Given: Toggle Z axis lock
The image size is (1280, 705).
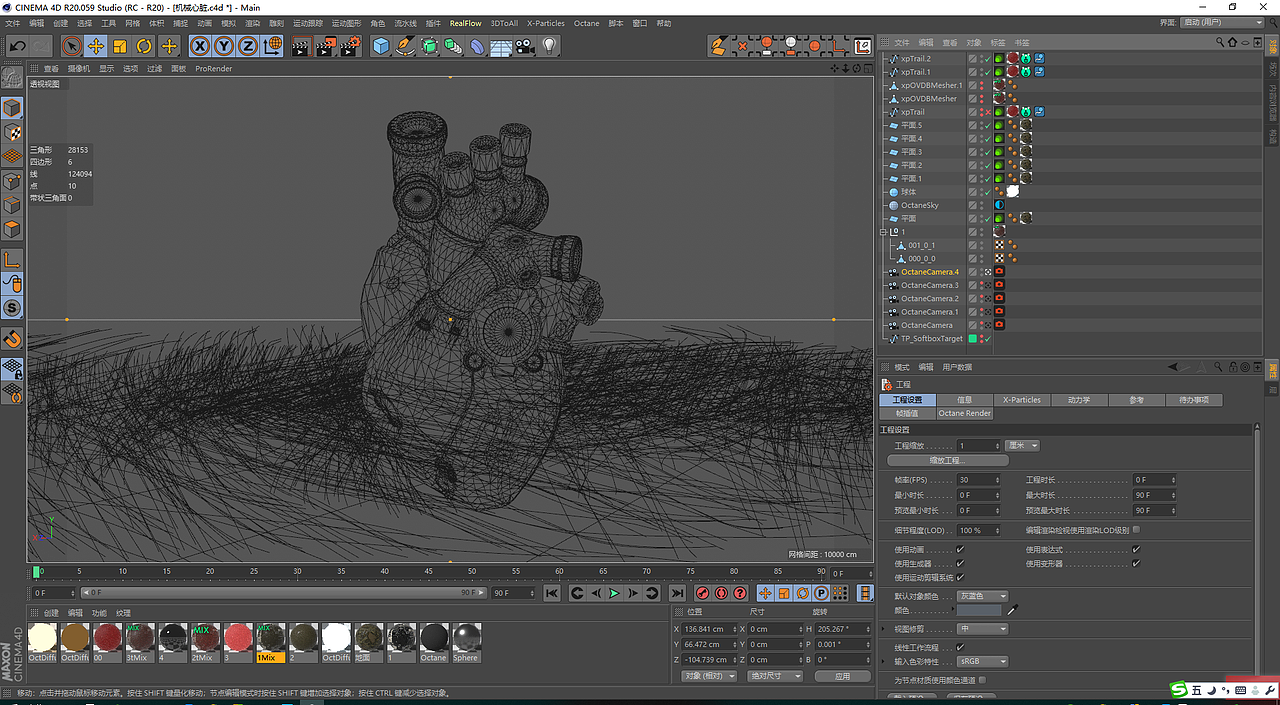Looking at the screenshot, I should pos(248,46).
